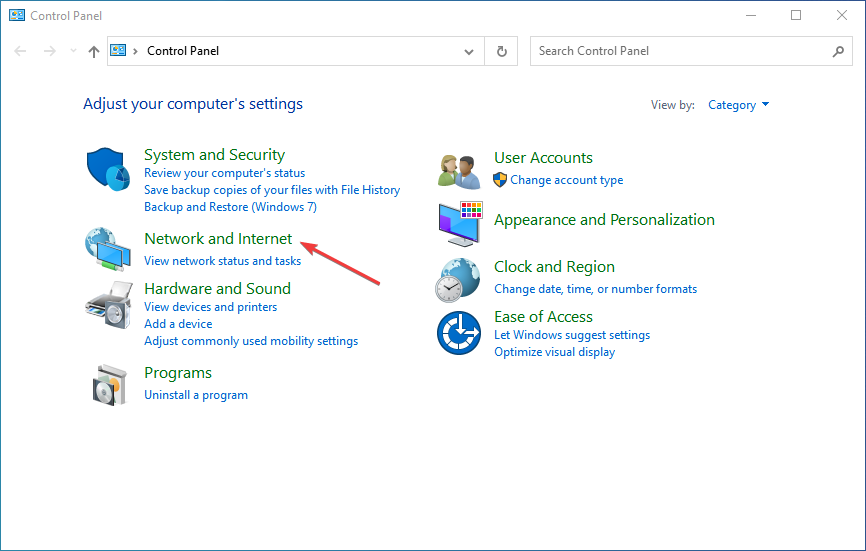Open Hardware and Sound category
866x551 pixels.
pyautogui.click(x=217, y=289)
